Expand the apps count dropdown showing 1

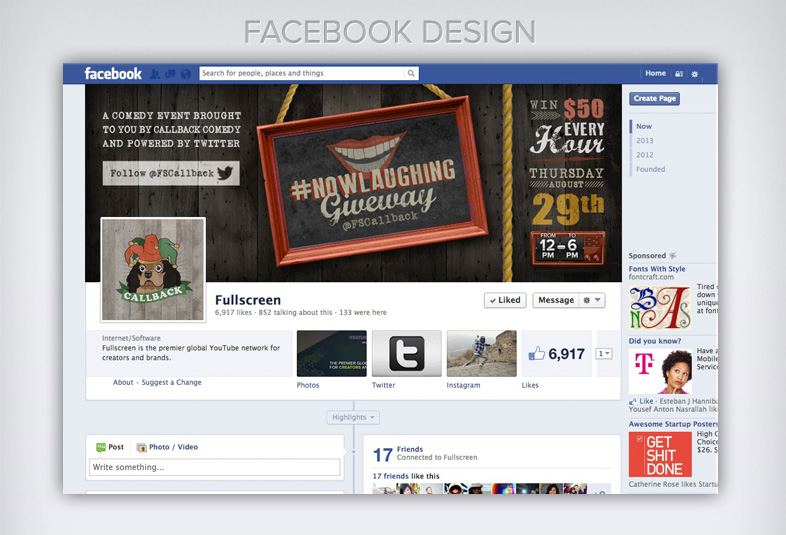pos(604,353)
